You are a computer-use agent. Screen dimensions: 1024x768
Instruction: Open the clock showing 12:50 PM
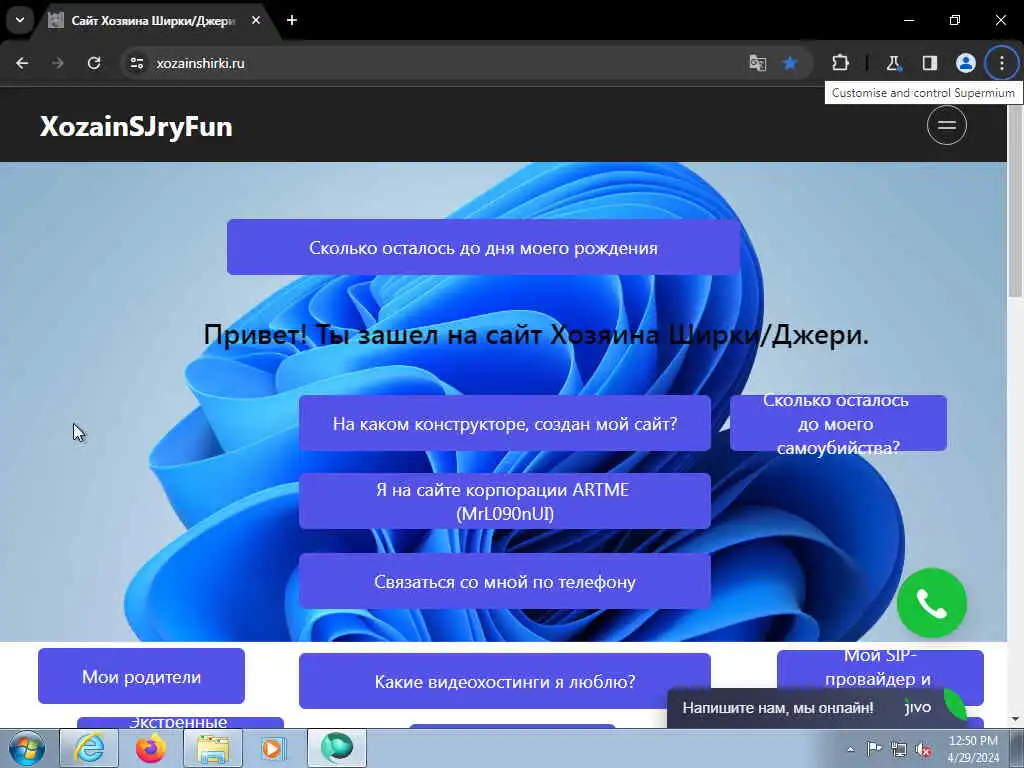(973, 749)
